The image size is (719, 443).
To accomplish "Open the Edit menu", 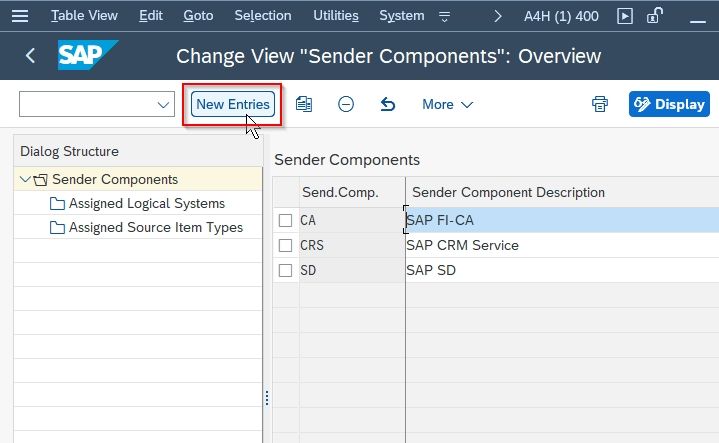I will click(x=151, y=16).
